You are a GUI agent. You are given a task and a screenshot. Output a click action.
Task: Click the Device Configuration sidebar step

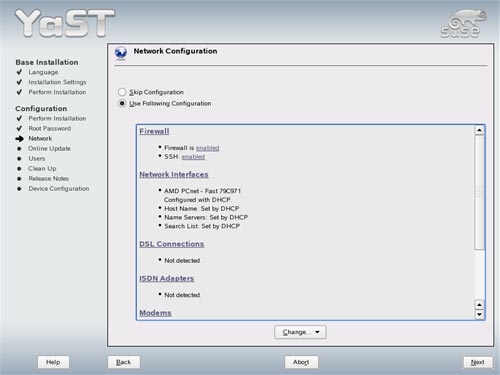point(59,189)
